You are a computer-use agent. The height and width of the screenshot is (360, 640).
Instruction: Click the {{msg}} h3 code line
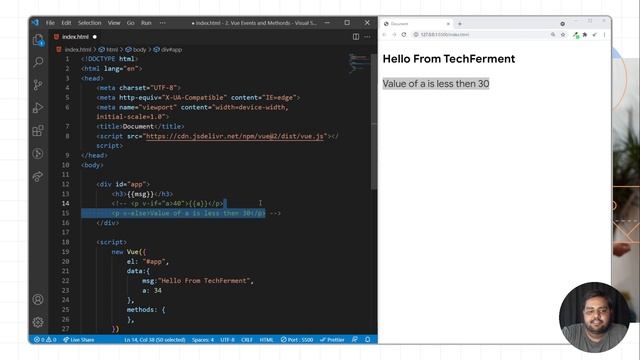tap(142, 194)
